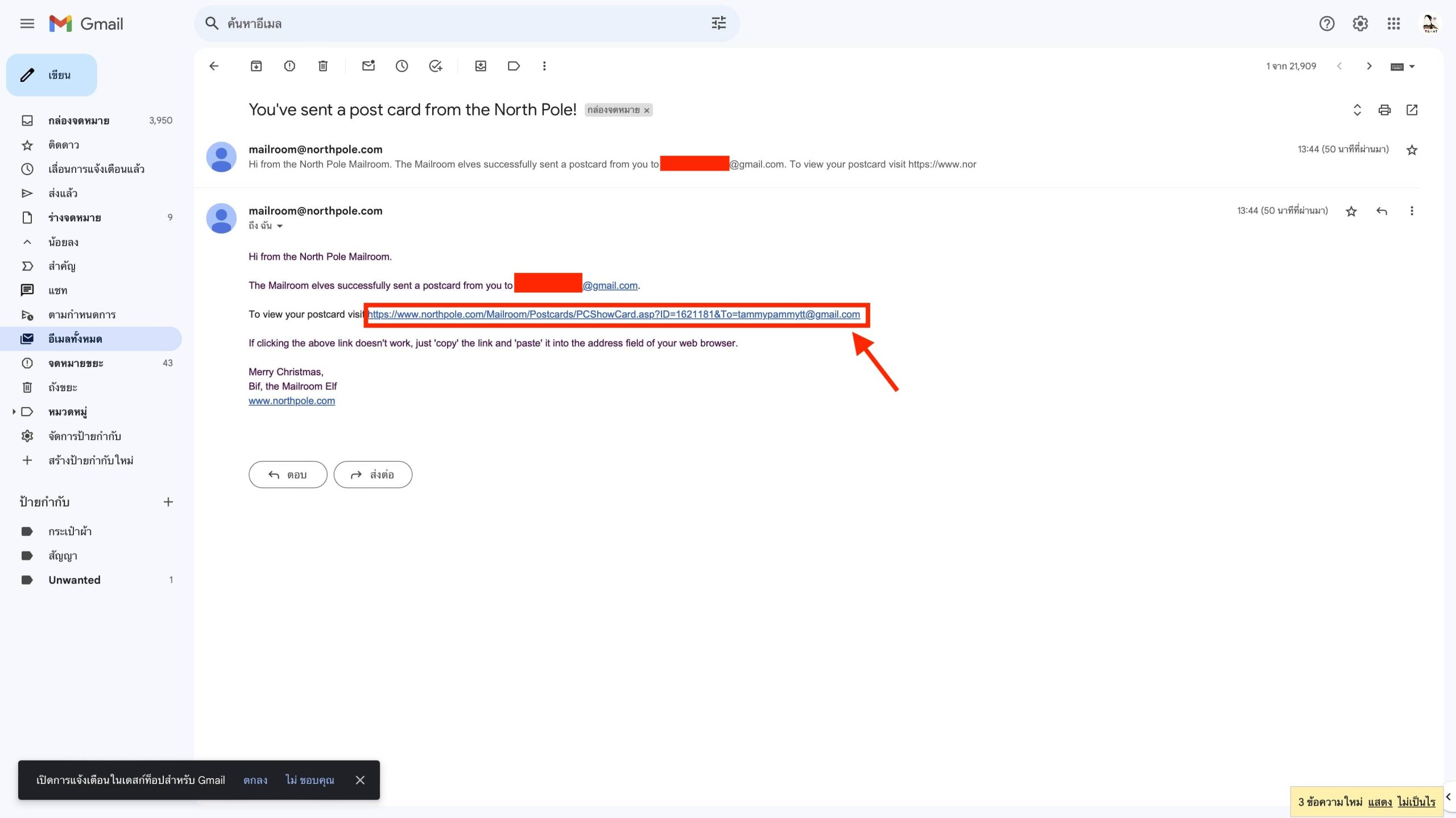This screenshot has width=1456, height=818.
Task: Star the expanded mailroom message
Action: point(1351,211)
